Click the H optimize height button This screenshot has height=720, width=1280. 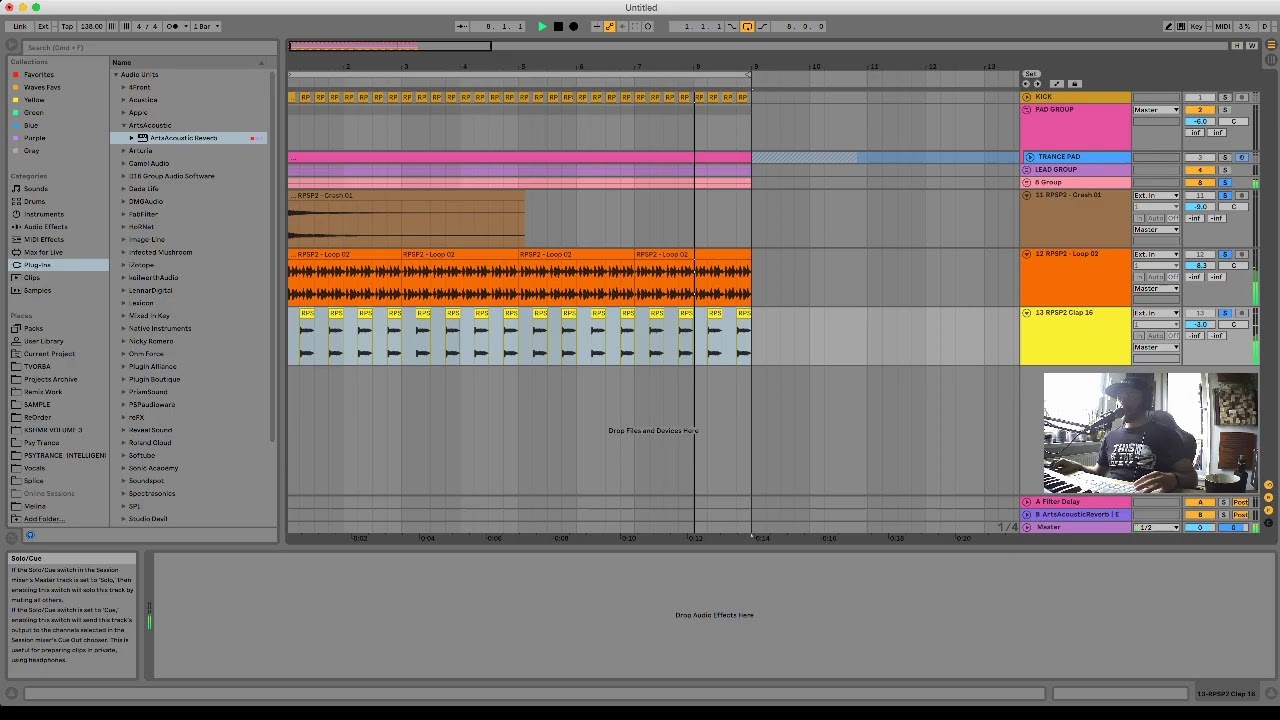[x=1239, y=46]
